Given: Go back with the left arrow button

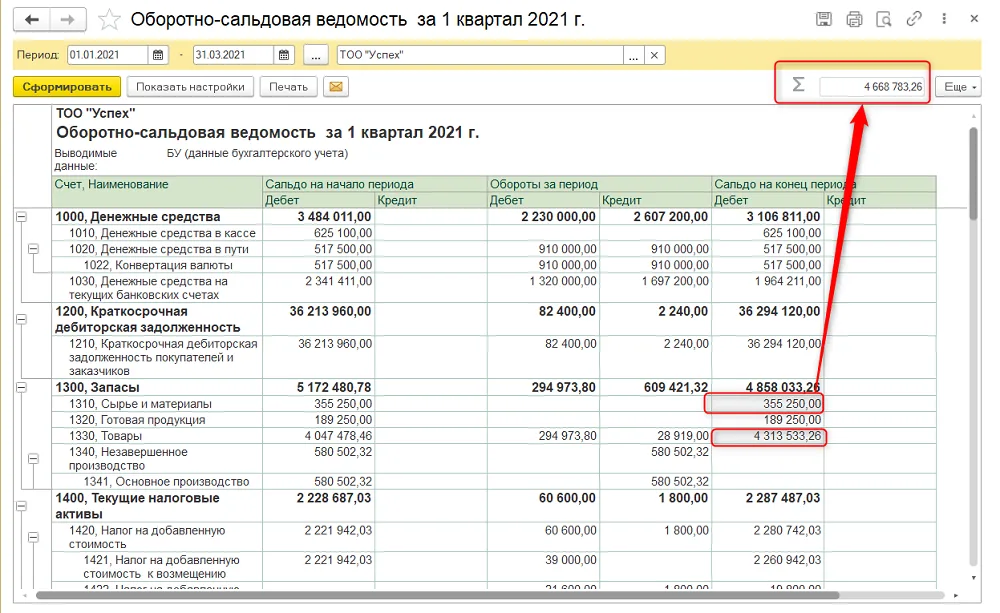Looking at the screenshot, I should [x=32, y=20].
